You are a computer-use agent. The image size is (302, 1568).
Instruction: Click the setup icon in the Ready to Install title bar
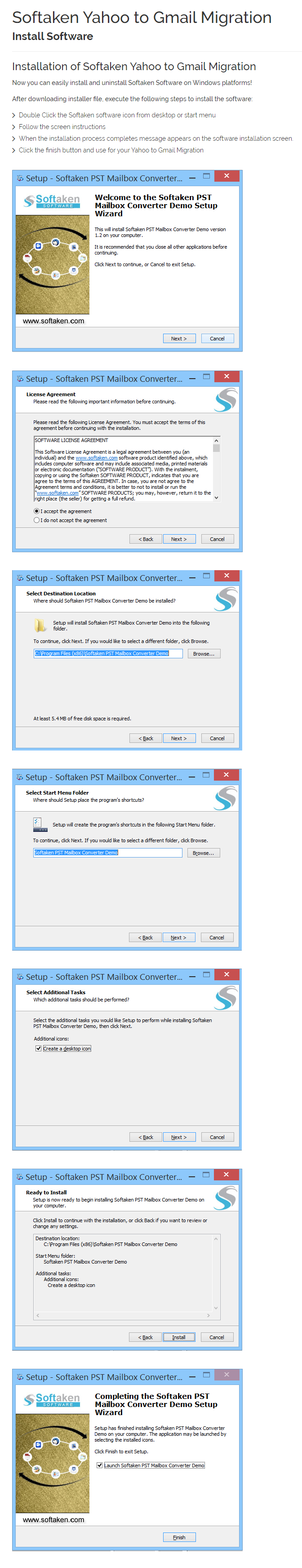[20, 1177]
